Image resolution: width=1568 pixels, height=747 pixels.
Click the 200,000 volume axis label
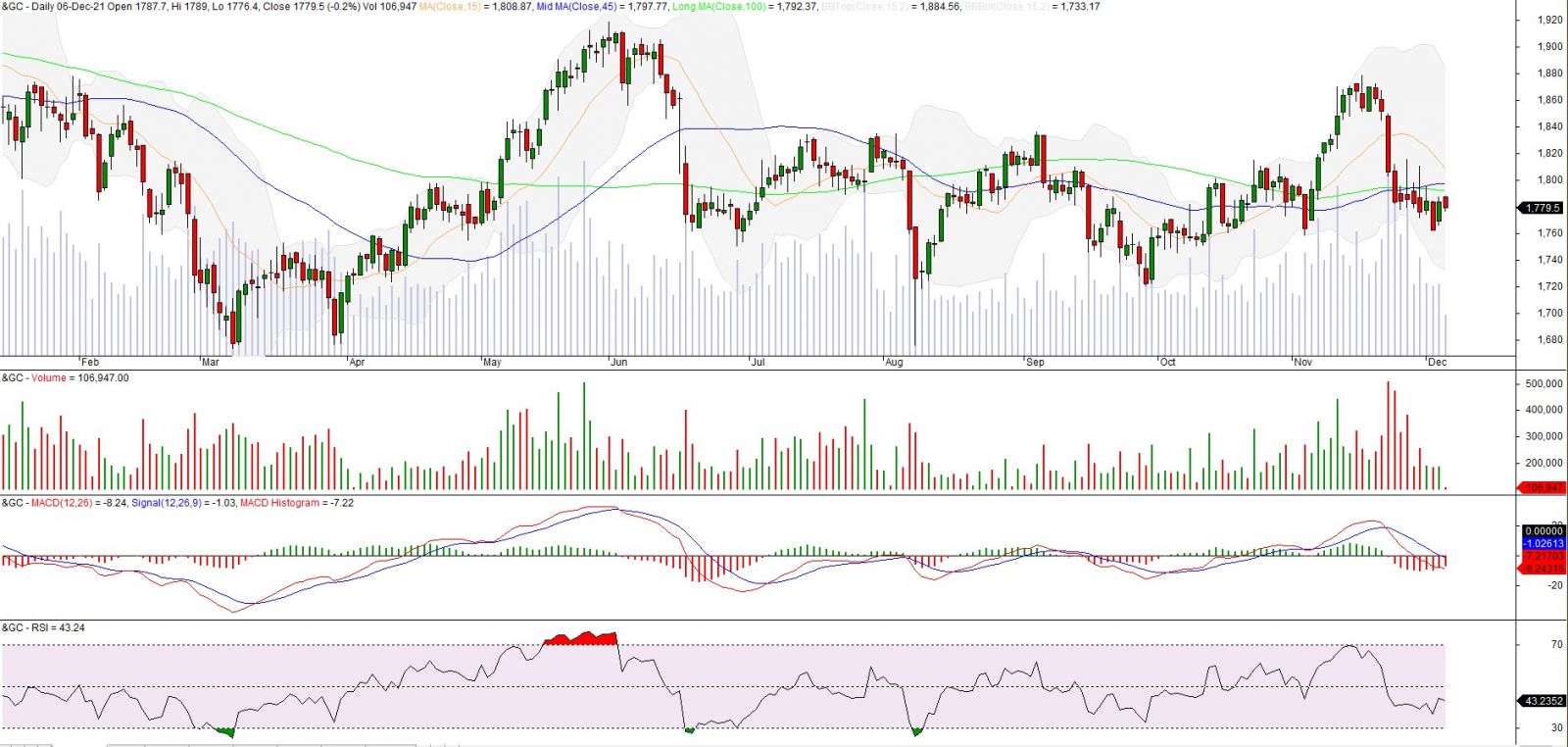(x=1543, y=463)
